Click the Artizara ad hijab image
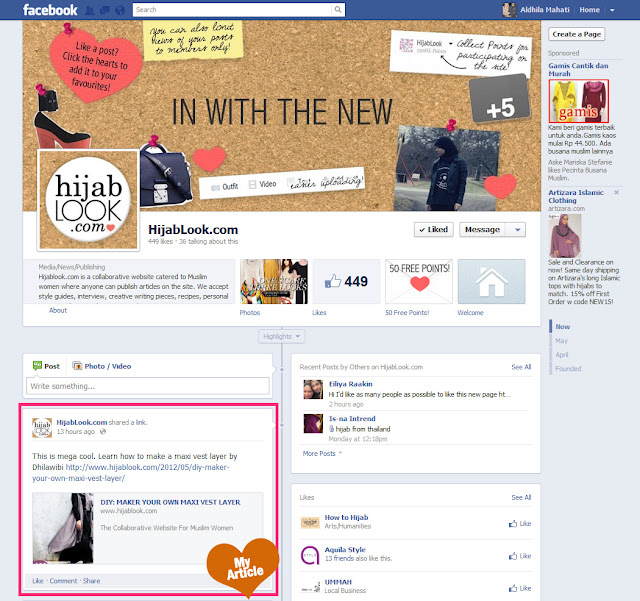Screen dimensions: 640x601 pyautogui.click(x=564, y=236)
